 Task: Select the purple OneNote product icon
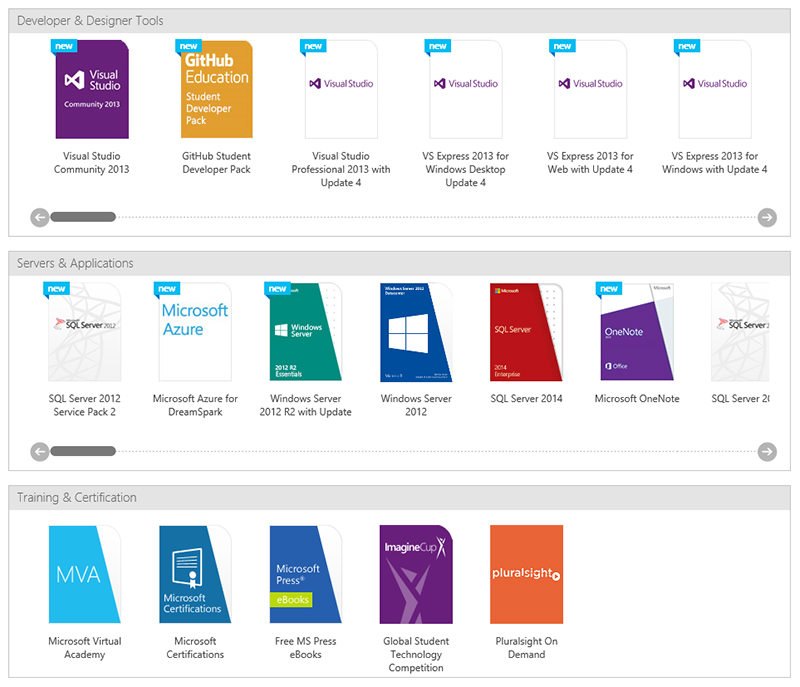point(637,332)
